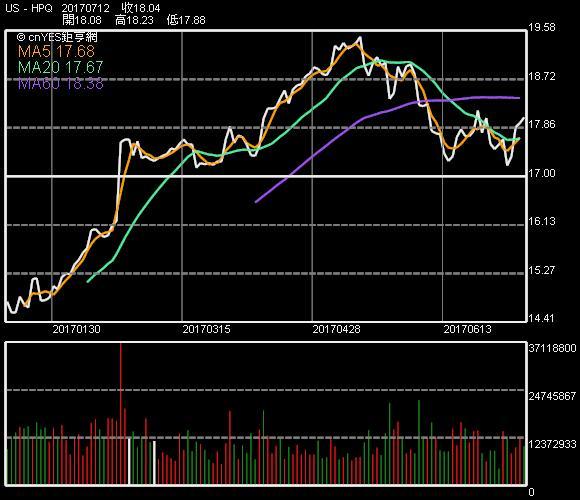Click the price peak on the chart
This screenshot has height=500, width=580.
click(x=360, y=37)
